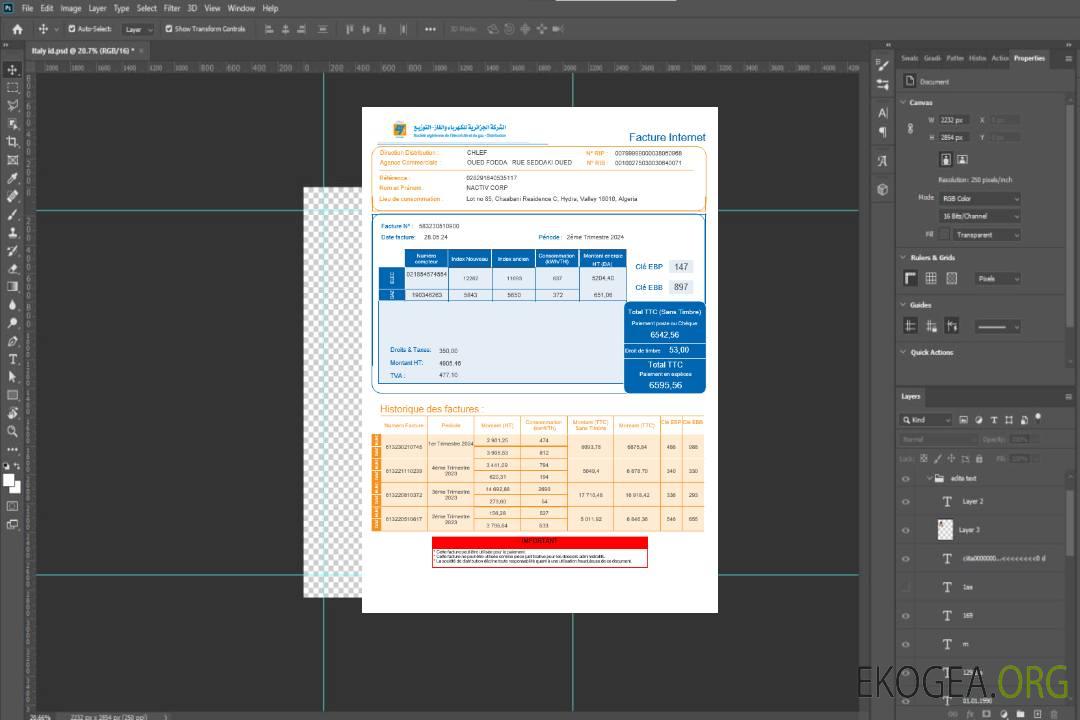
Task: Choose the Horizontal Type tool
Action: (x=13, y=359)
